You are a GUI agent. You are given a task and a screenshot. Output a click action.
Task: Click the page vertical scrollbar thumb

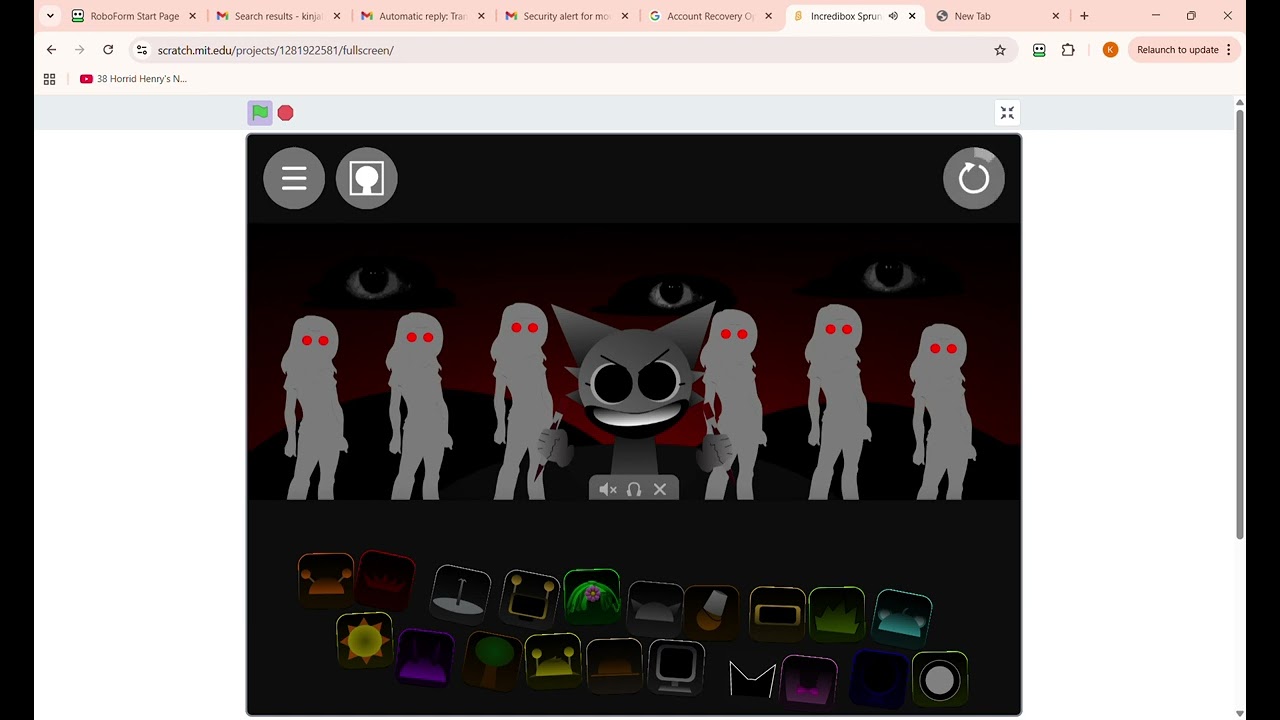[x=1241, y=323]
